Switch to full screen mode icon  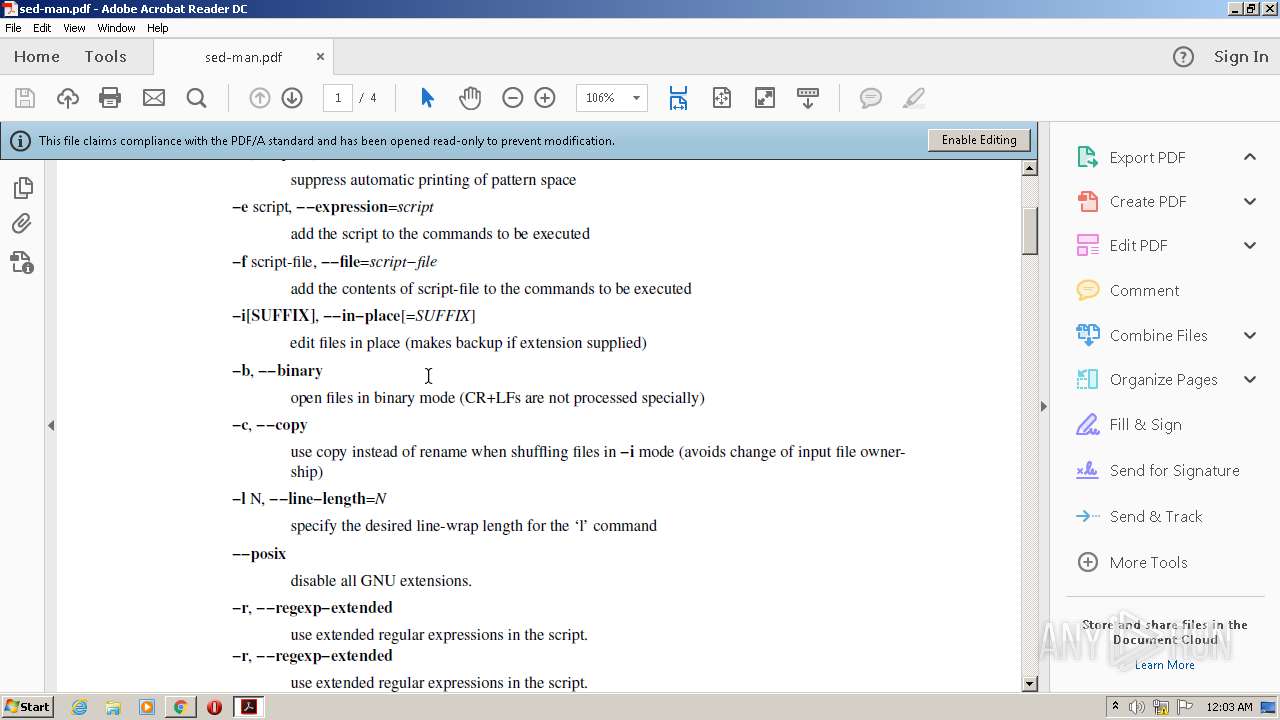(765, 98)
